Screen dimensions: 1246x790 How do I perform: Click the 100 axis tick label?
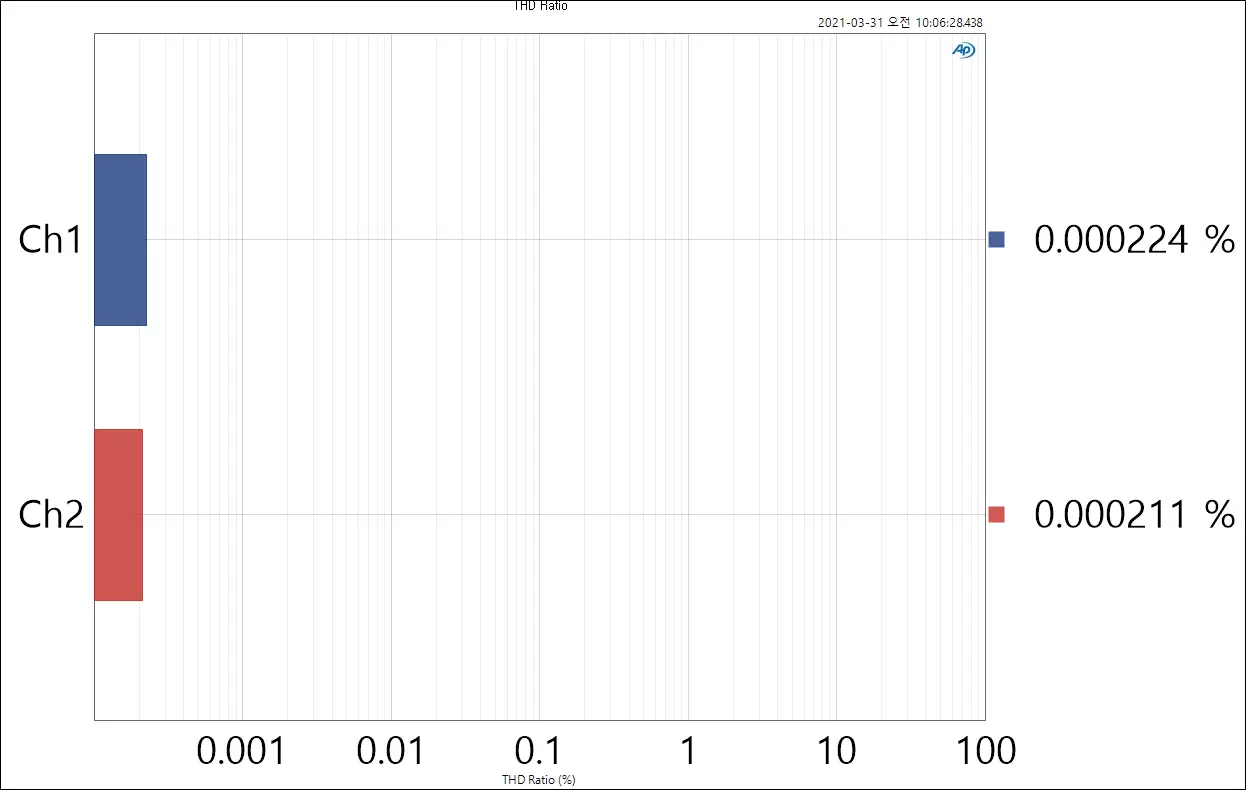click(x=984, y=750)
